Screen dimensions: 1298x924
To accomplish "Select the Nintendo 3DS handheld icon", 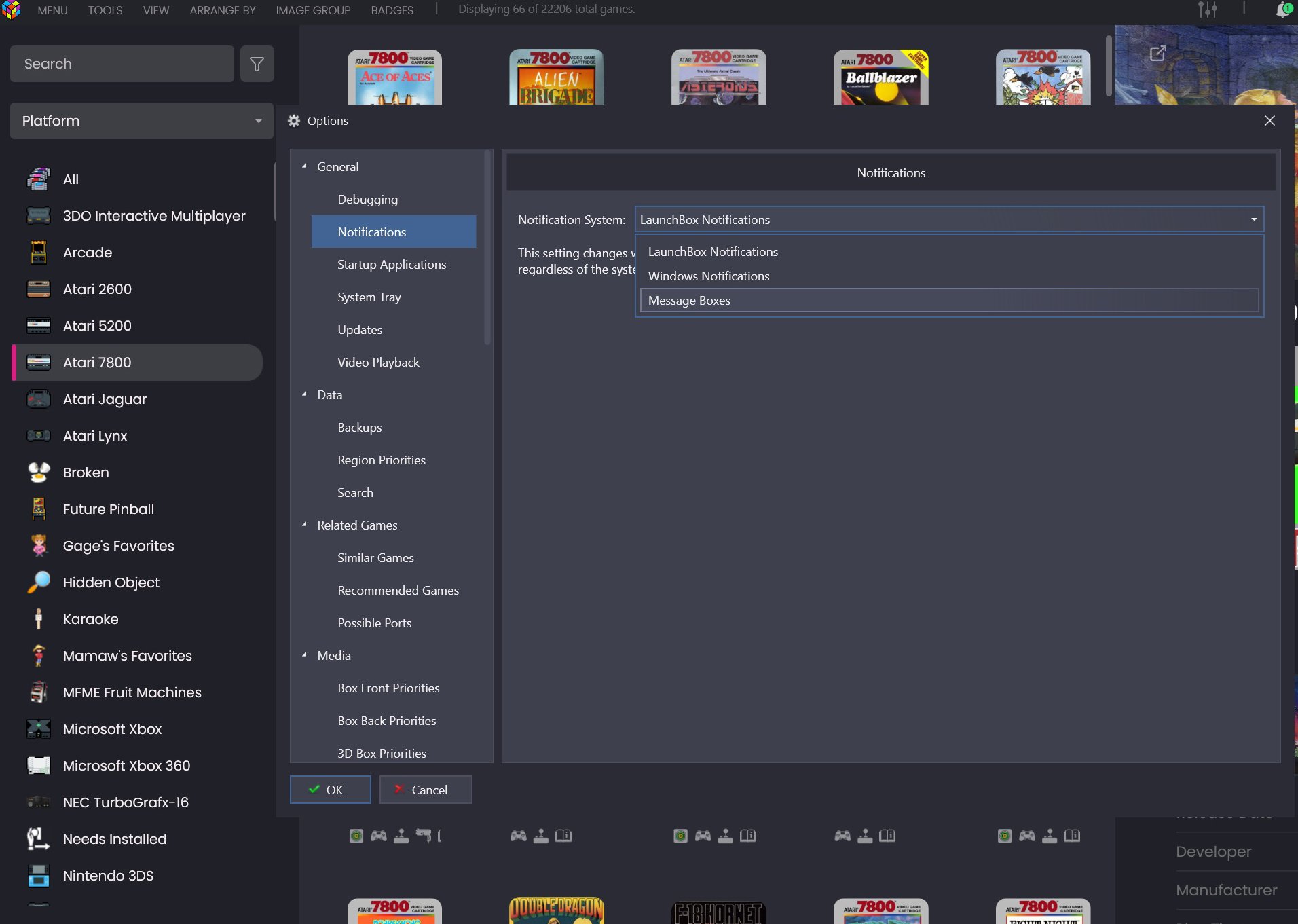I will (39, 876).
